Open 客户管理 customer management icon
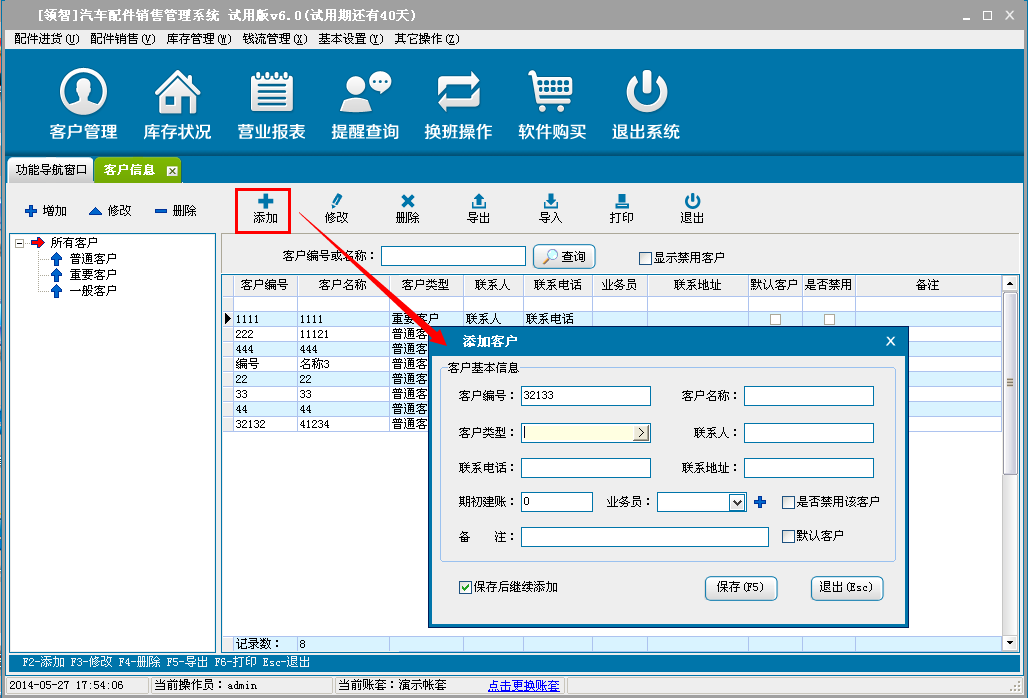Image resolution: width=1028 pixels, height=698 pixels. 83,93
